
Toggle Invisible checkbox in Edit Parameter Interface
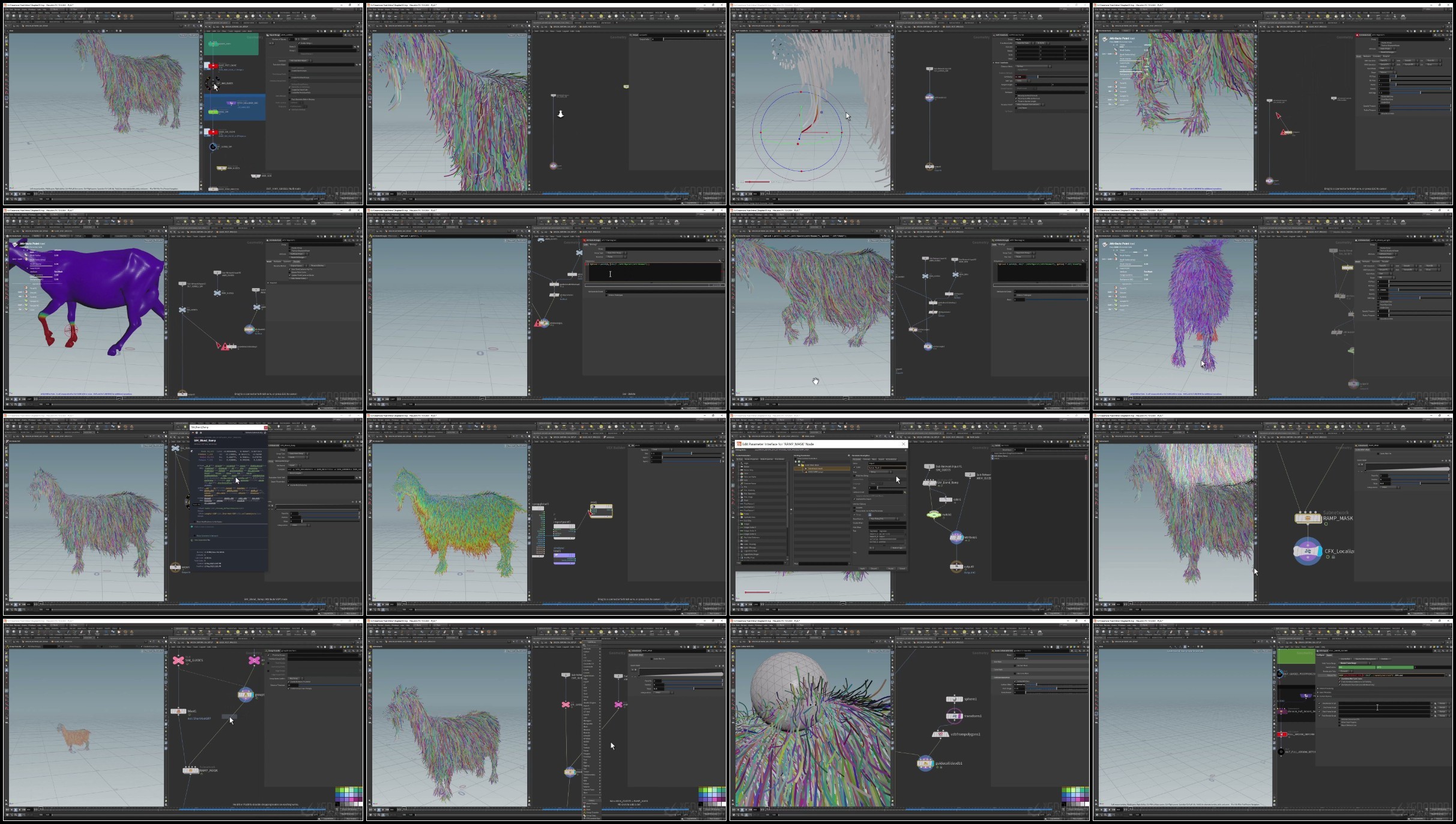(x=854, y=508)
